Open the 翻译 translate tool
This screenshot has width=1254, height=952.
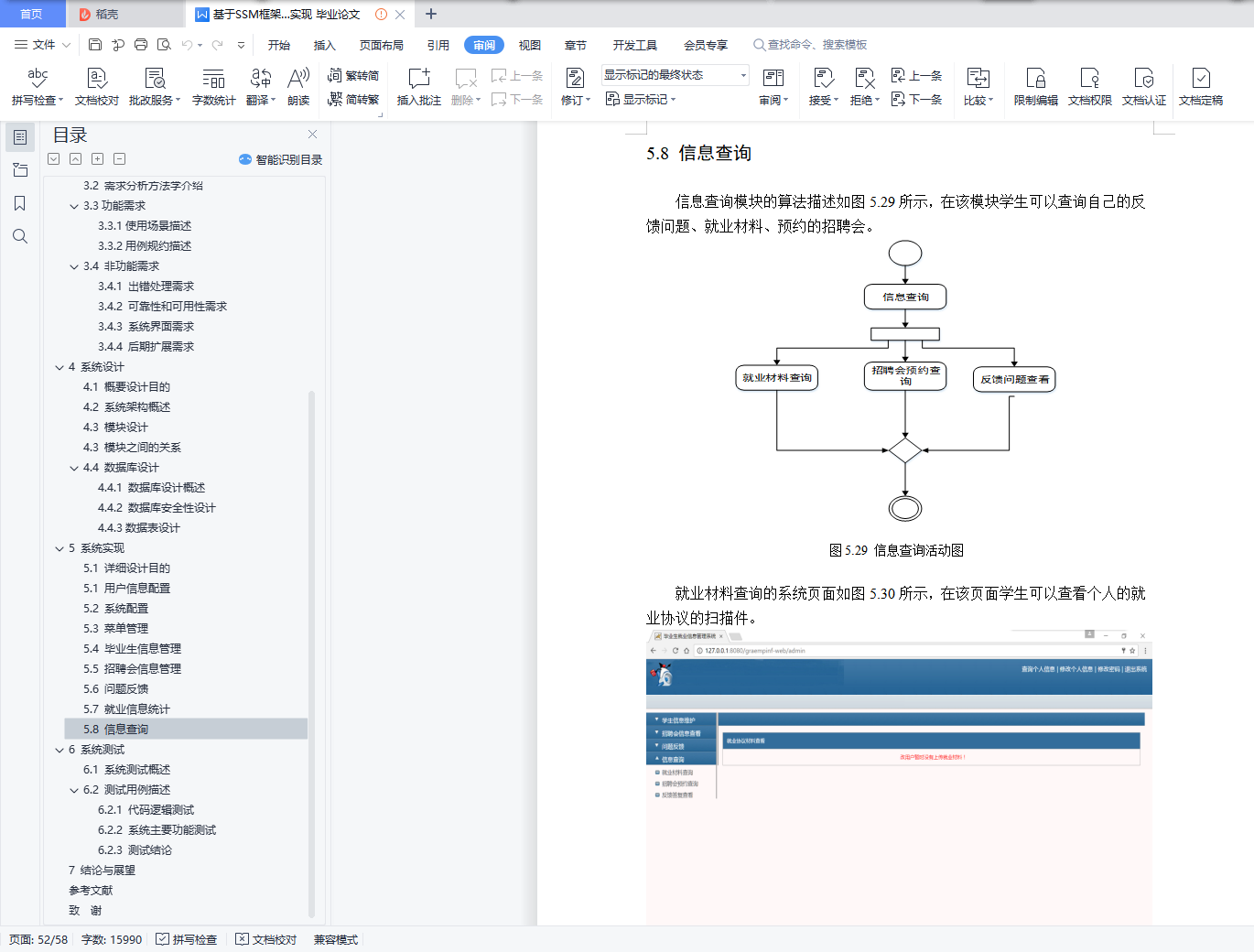click(261, 87)
